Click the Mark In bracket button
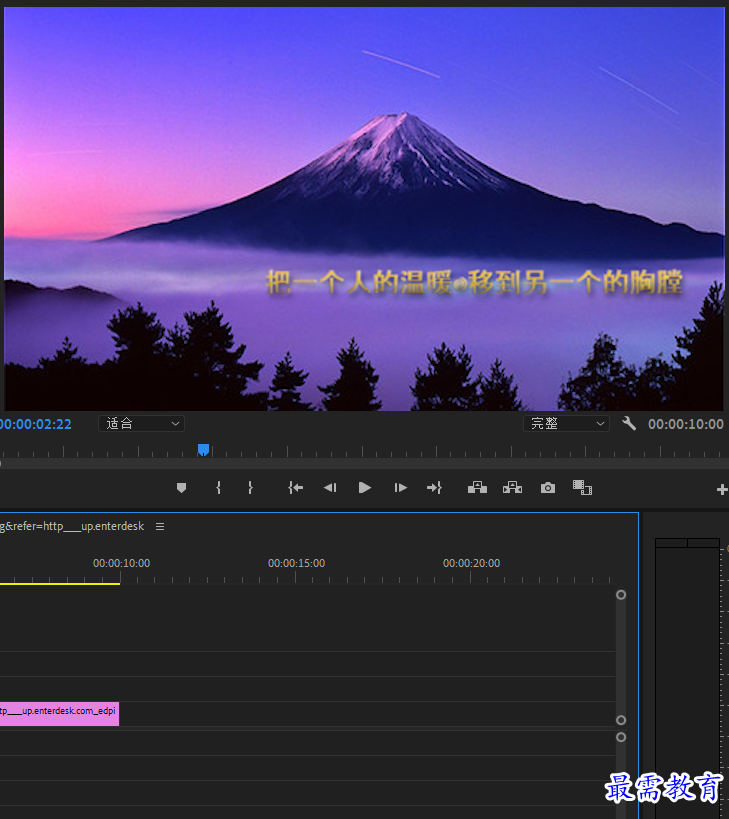Viewport: 729px width, 819px height. click(x=218, y=488)
